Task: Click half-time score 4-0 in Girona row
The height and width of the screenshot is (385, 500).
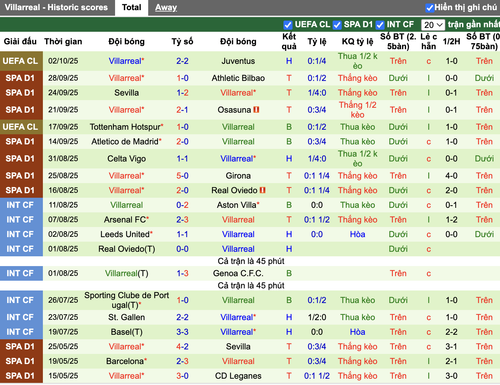Action: pos(451,176)
